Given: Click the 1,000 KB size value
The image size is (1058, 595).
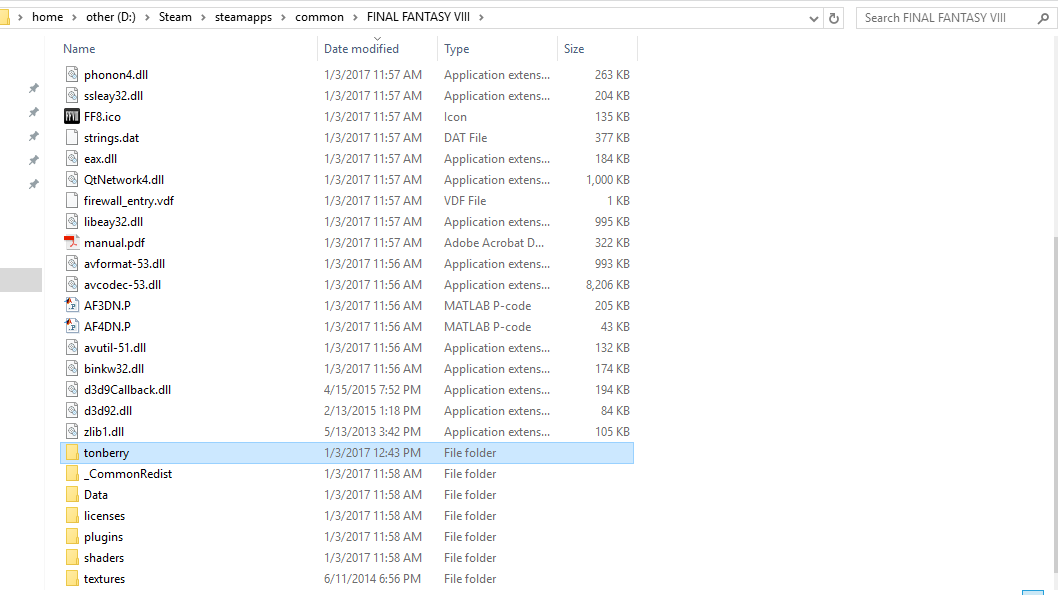Looking at the screenshot, I should [608, 180].
